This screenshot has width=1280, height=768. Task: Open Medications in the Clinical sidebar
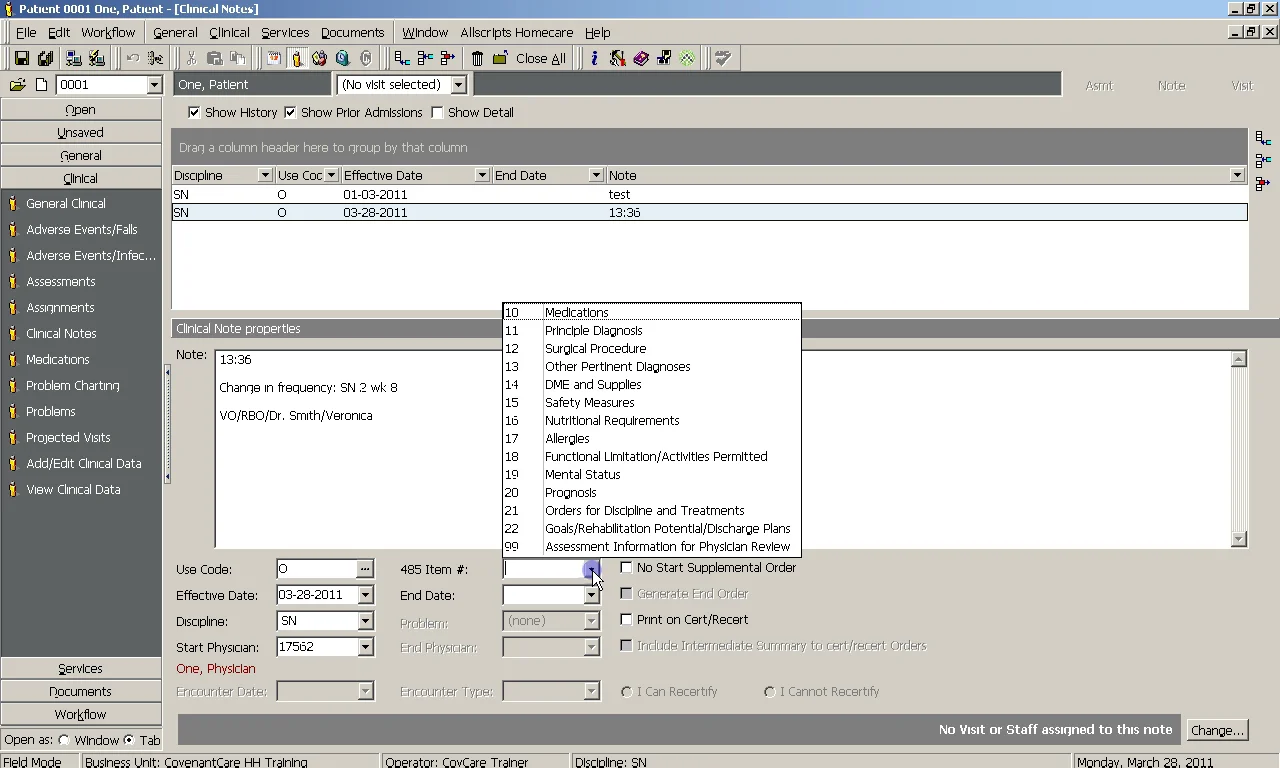[x=58, y=360]
